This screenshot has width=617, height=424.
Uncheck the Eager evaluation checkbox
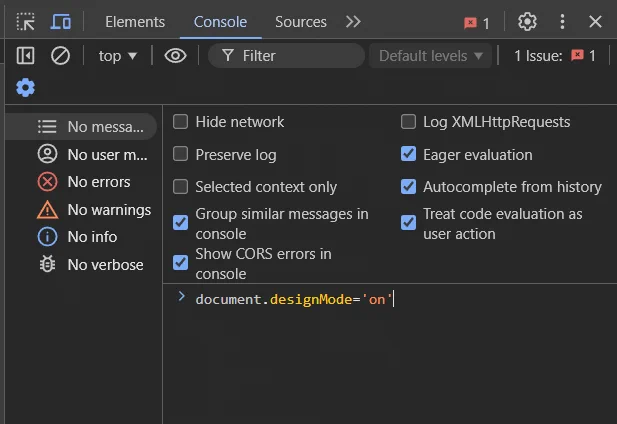(408, 154)
